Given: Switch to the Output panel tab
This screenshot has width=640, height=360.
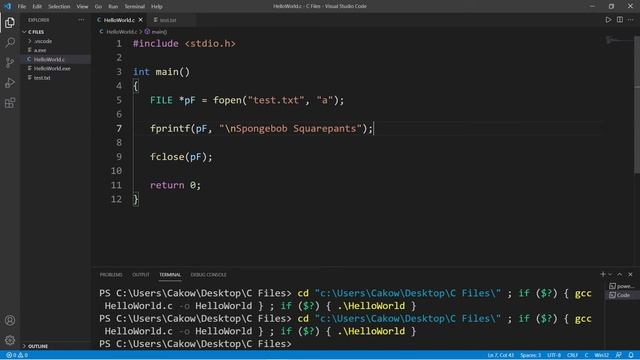Looking at the screenshot, I should (x=141, y=275).
